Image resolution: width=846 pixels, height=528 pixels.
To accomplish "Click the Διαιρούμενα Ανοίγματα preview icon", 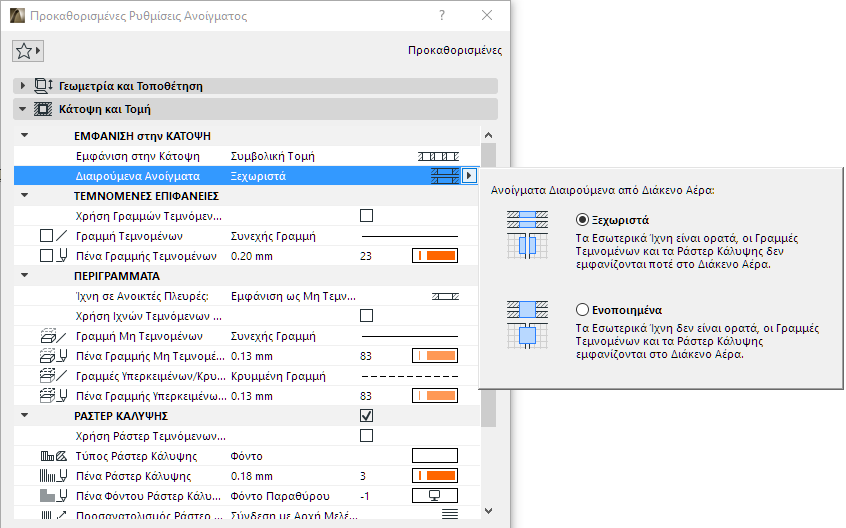I will point(445,176).
